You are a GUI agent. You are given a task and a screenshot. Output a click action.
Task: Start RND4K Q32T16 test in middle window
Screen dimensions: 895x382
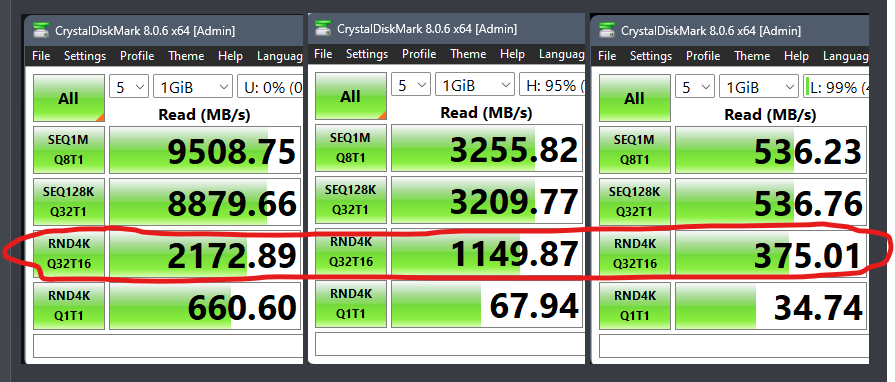(351, 251)
